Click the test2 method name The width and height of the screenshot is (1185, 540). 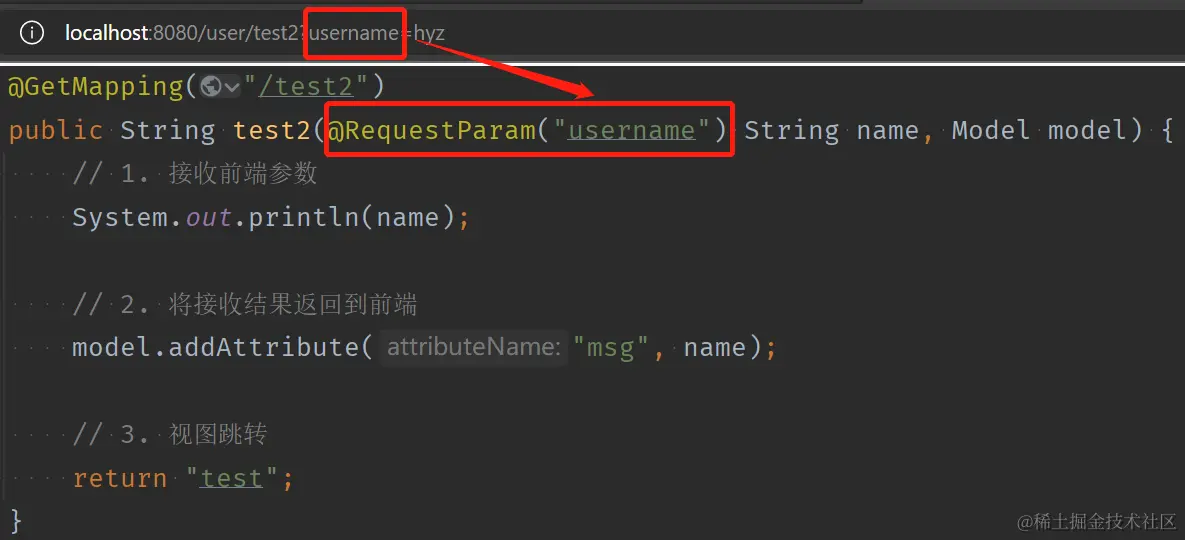271,131
